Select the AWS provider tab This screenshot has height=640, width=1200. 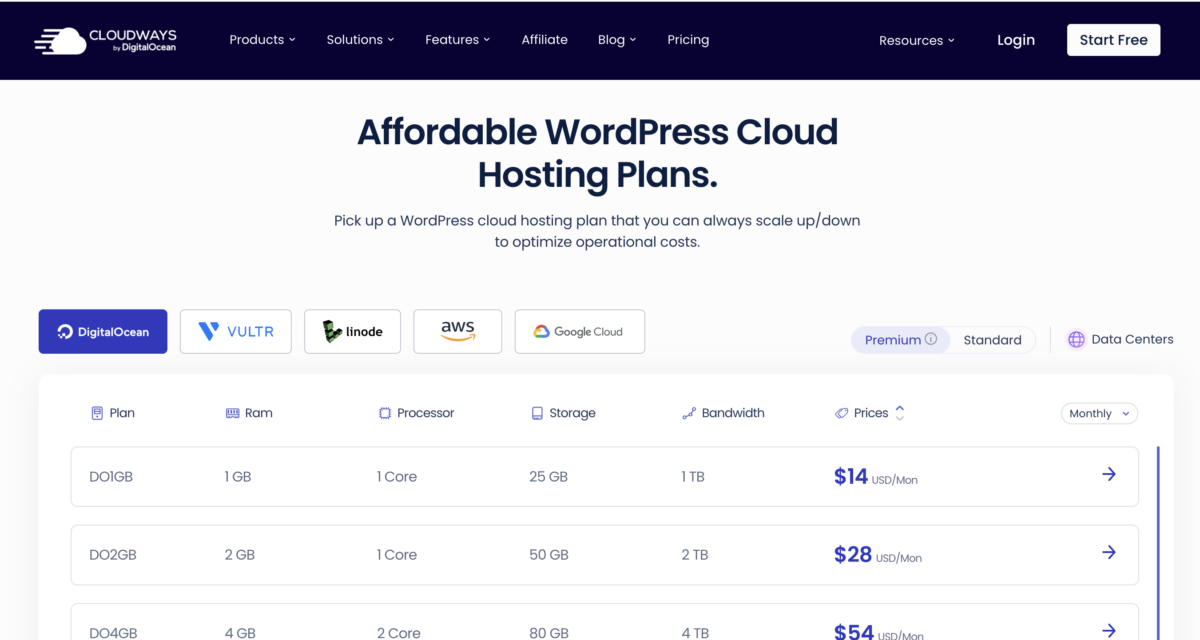[457, 331]
